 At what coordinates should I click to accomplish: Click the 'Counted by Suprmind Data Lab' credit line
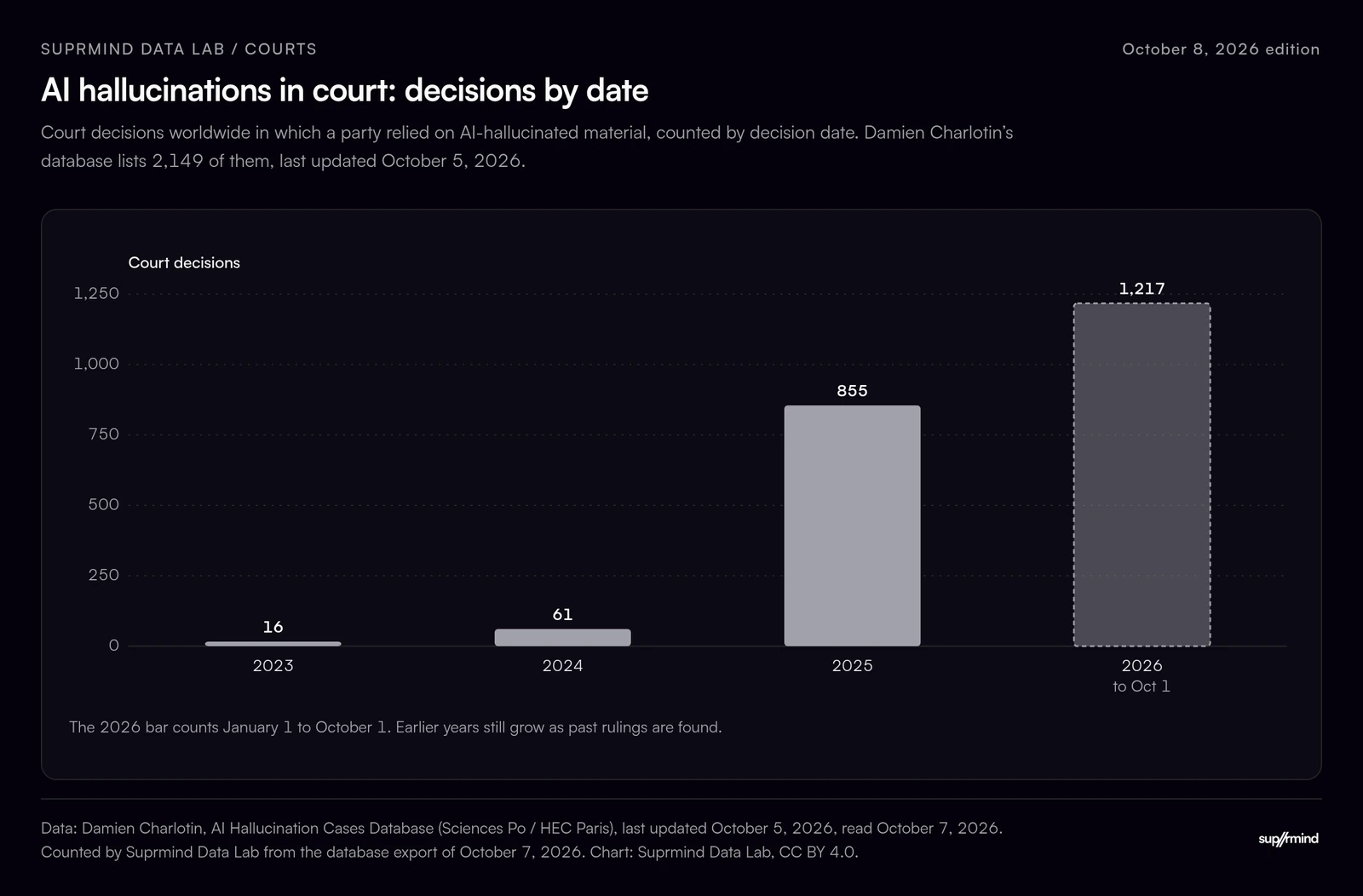point(450,852)
